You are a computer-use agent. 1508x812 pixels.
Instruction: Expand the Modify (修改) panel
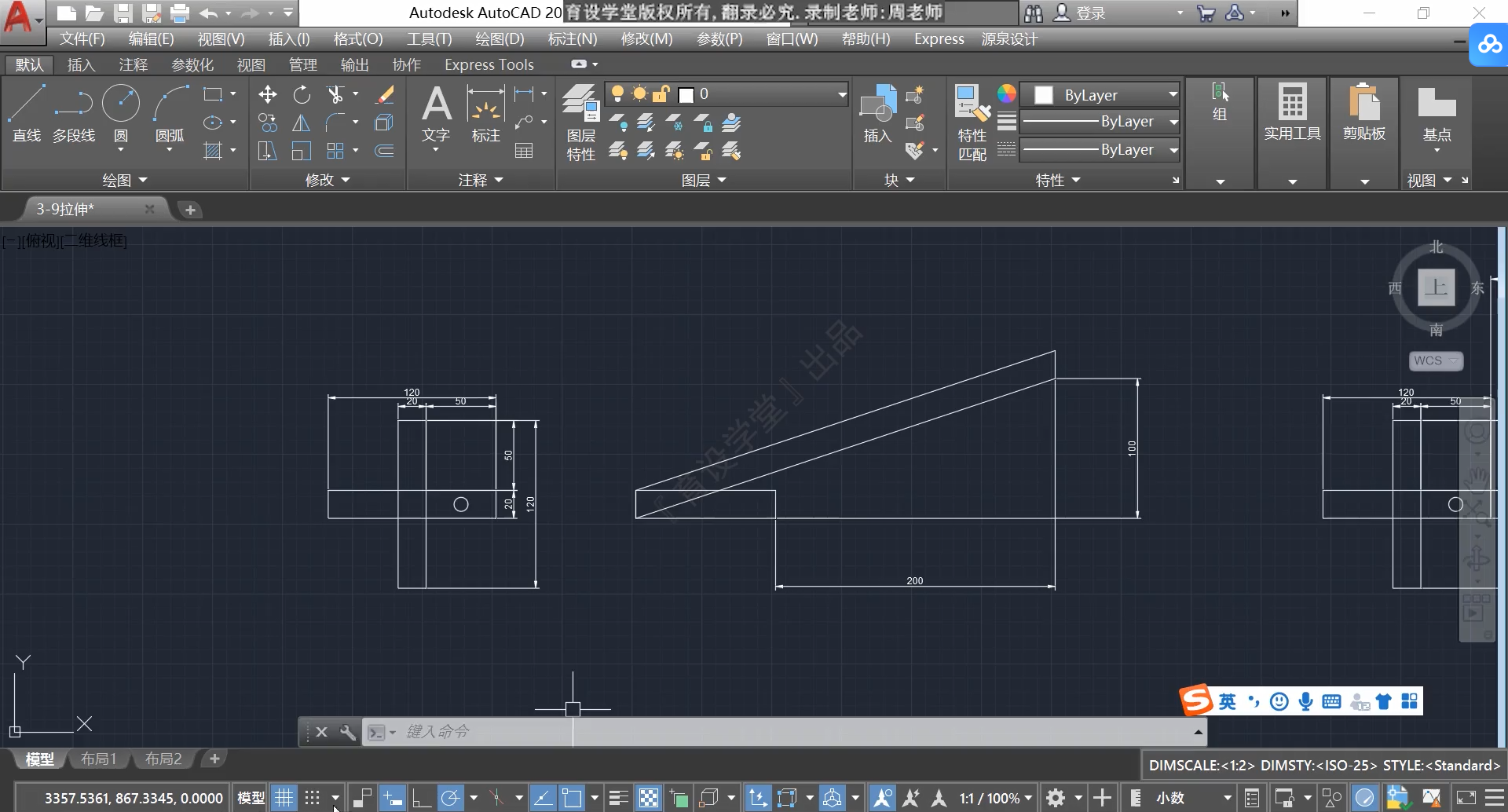(328, 180)
